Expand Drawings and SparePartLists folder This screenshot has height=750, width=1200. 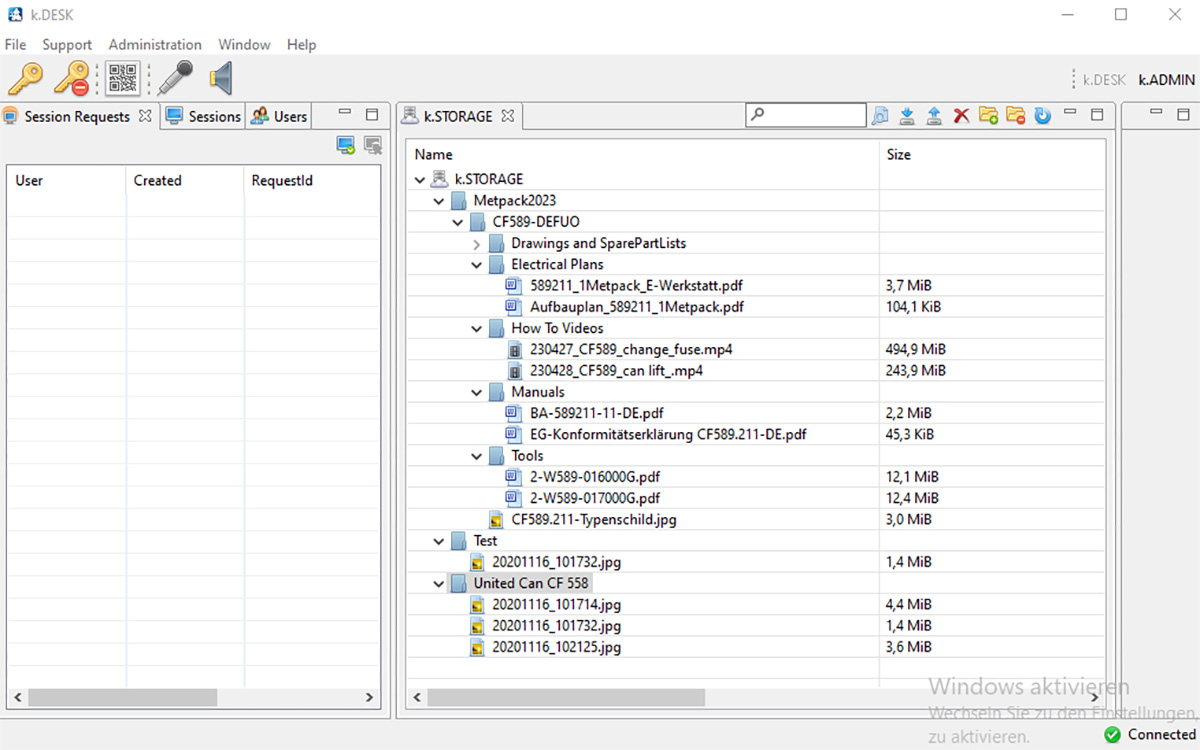coord(477,244)
